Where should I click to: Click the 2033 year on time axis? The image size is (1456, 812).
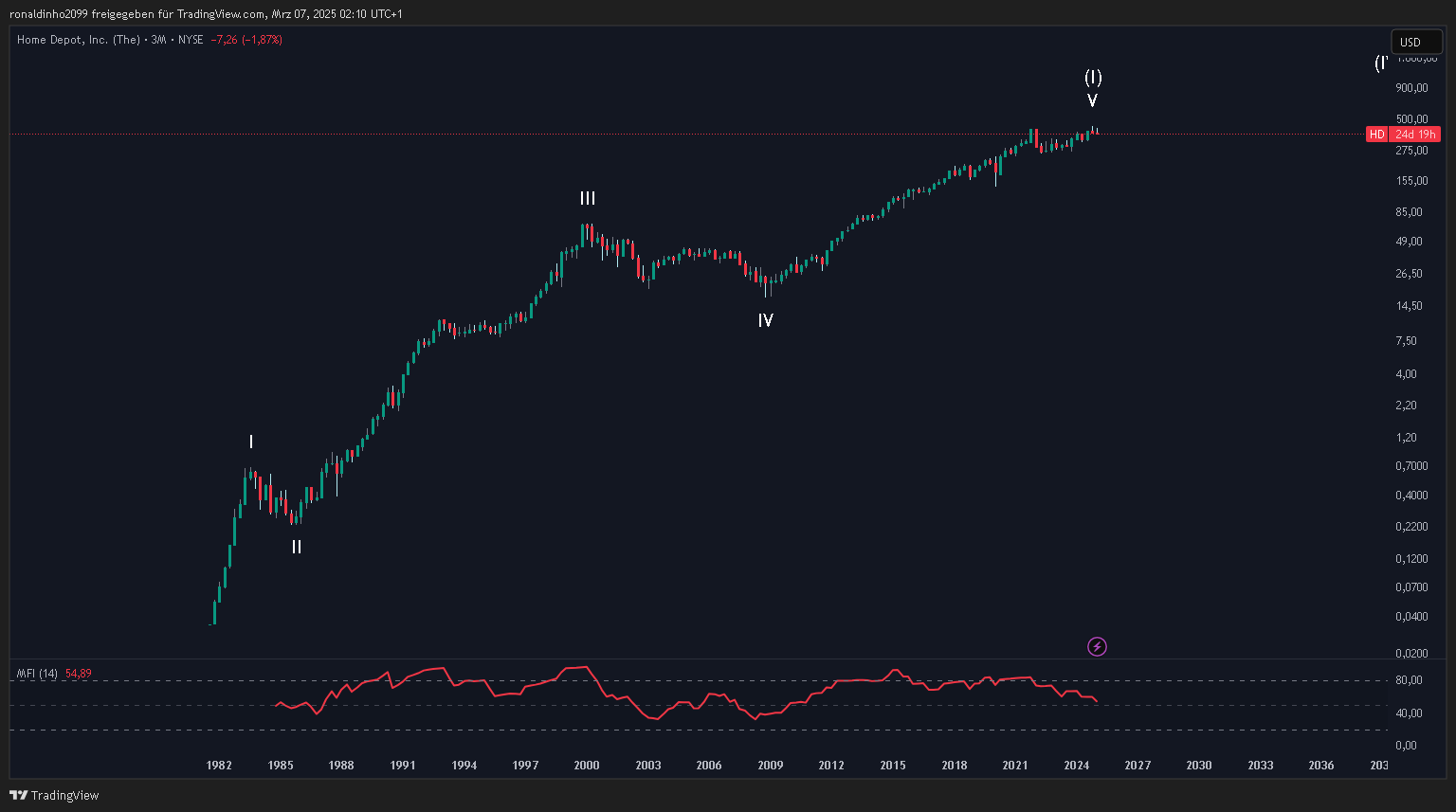tap(1261, 766)
